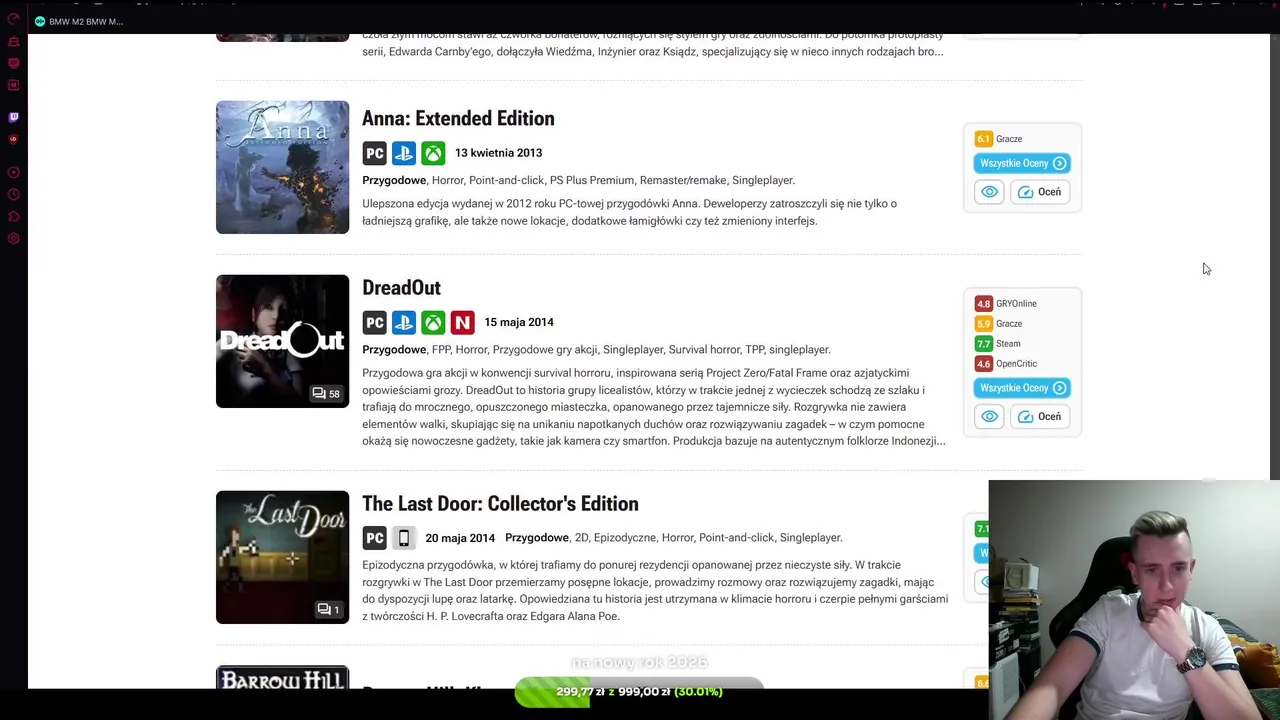Click the 4.6 OpenCritic rating for DreadOut
The height and width of the screenshot is (720, 1280).
(1006, 364)
